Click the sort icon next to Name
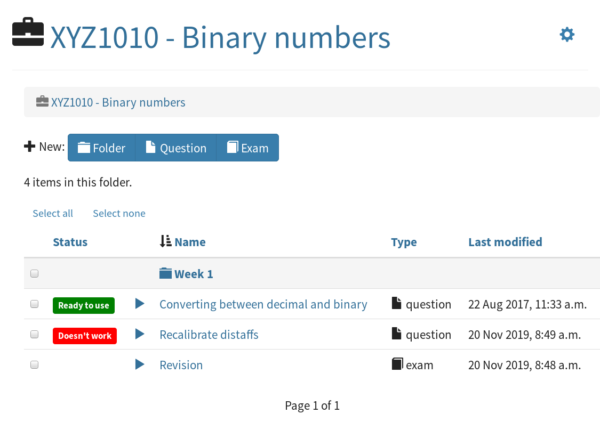 click(x=166, y=241)
